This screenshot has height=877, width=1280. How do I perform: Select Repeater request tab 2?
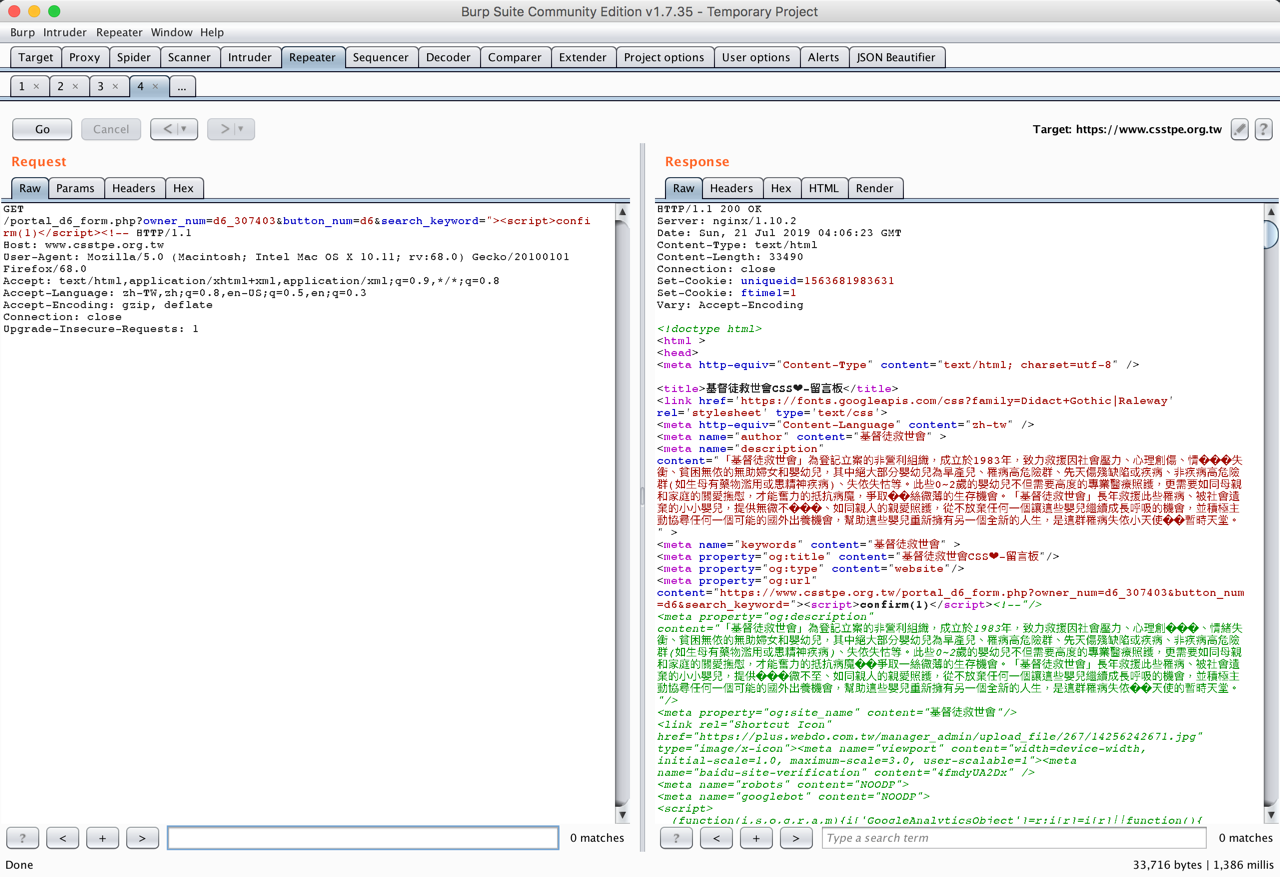coord(60,87)
